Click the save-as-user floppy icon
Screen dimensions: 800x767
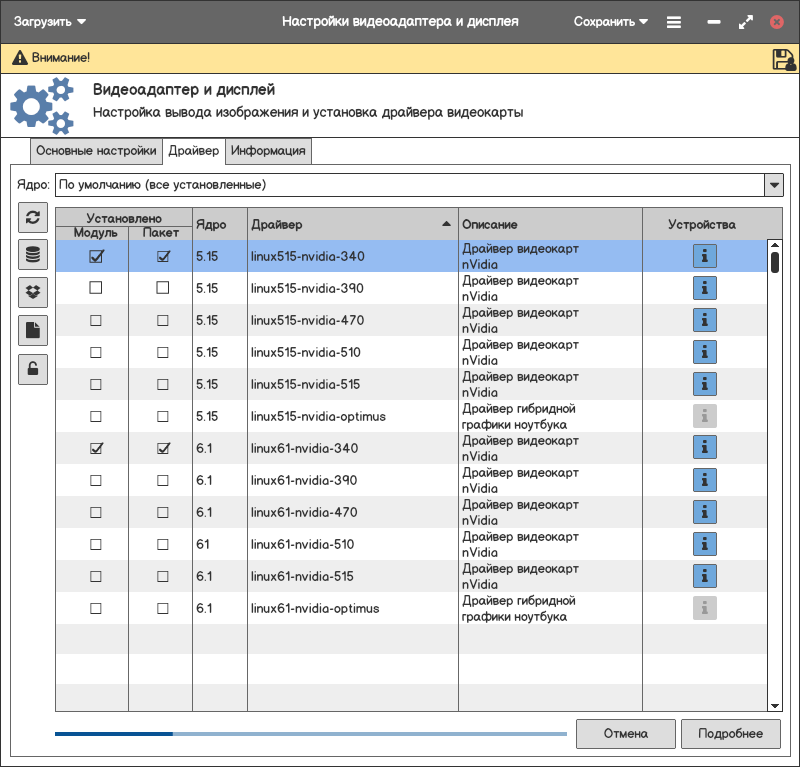pos(783,59)
